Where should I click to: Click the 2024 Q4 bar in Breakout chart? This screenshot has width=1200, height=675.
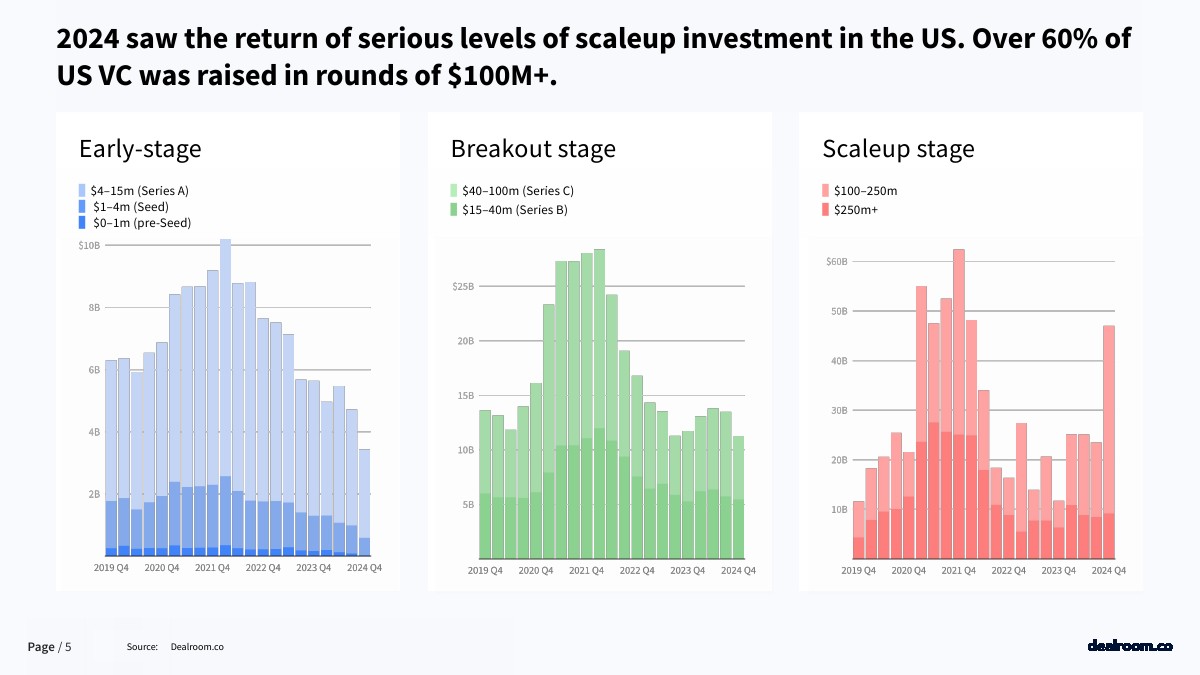pos(738,495)
